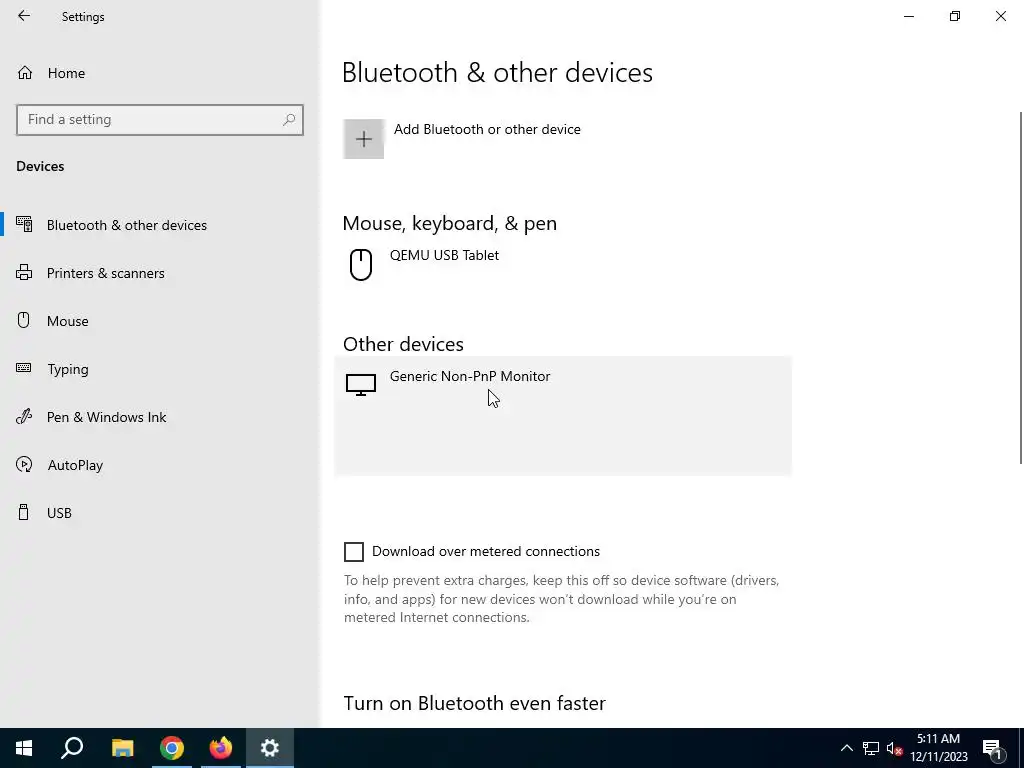Viewport: 1024px width, 768px height.
Task: Click the Settings page vertical scrollbar
Action: (x=1020, y=288)
